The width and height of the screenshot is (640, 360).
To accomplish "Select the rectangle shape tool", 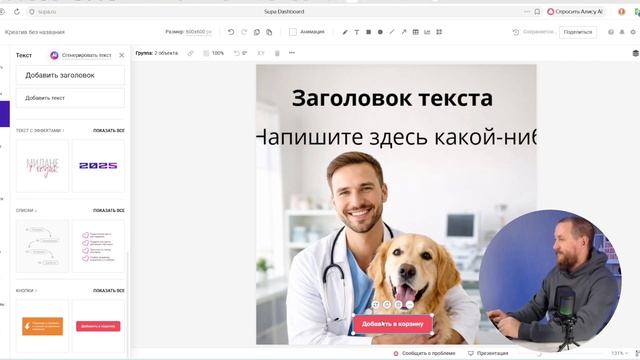I will click(369, 32).
